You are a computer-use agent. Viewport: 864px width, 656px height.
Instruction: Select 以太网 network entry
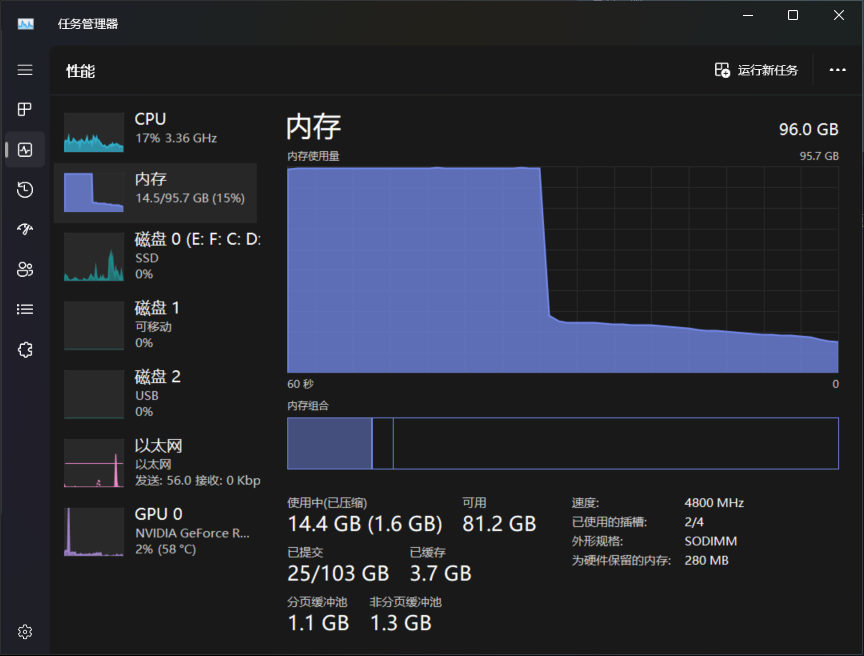[155, 463]
